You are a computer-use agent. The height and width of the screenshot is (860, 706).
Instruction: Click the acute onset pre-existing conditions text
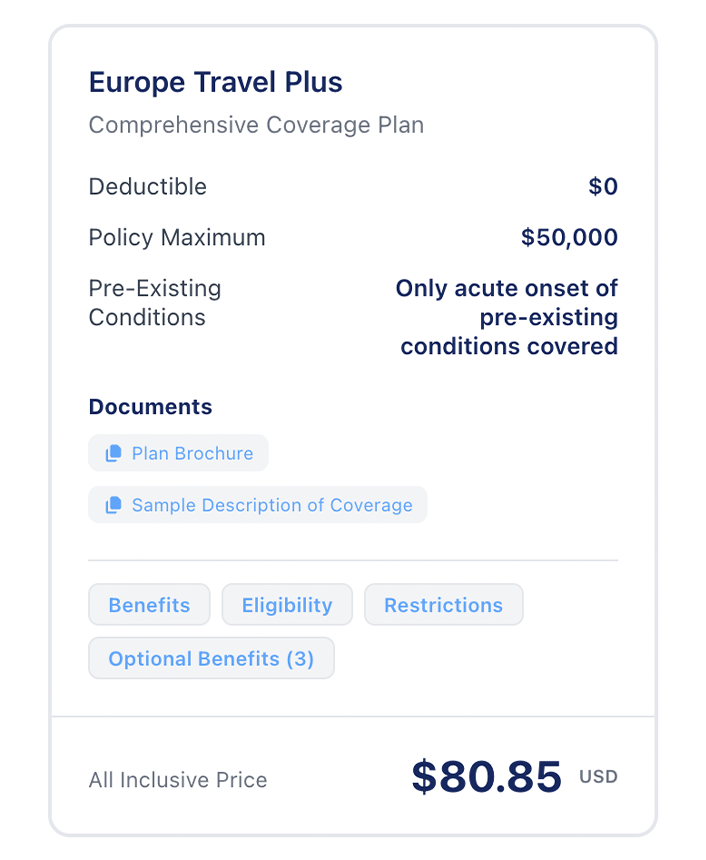(508, 317)
